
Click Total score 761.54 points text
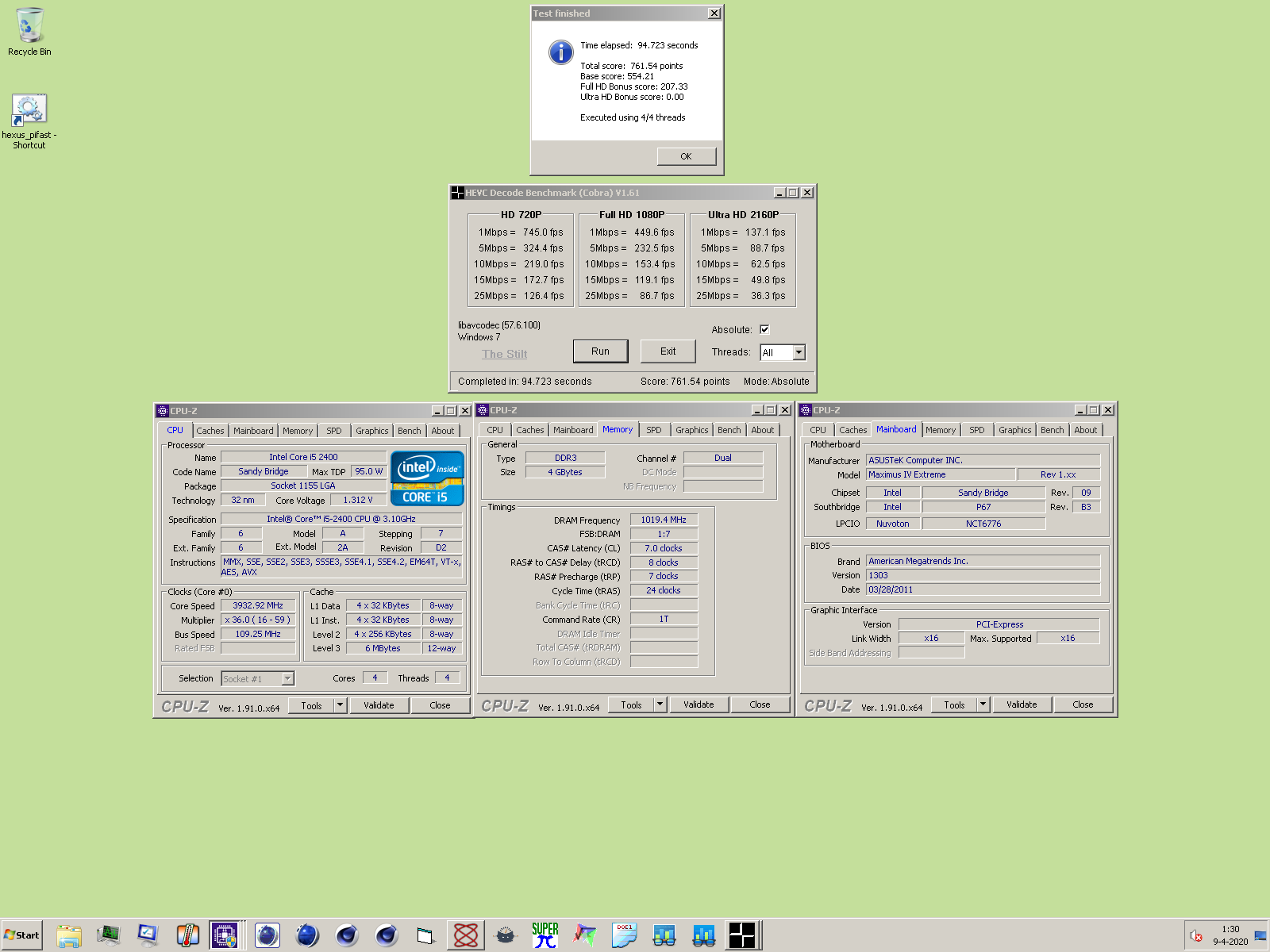tap(632, 66)
